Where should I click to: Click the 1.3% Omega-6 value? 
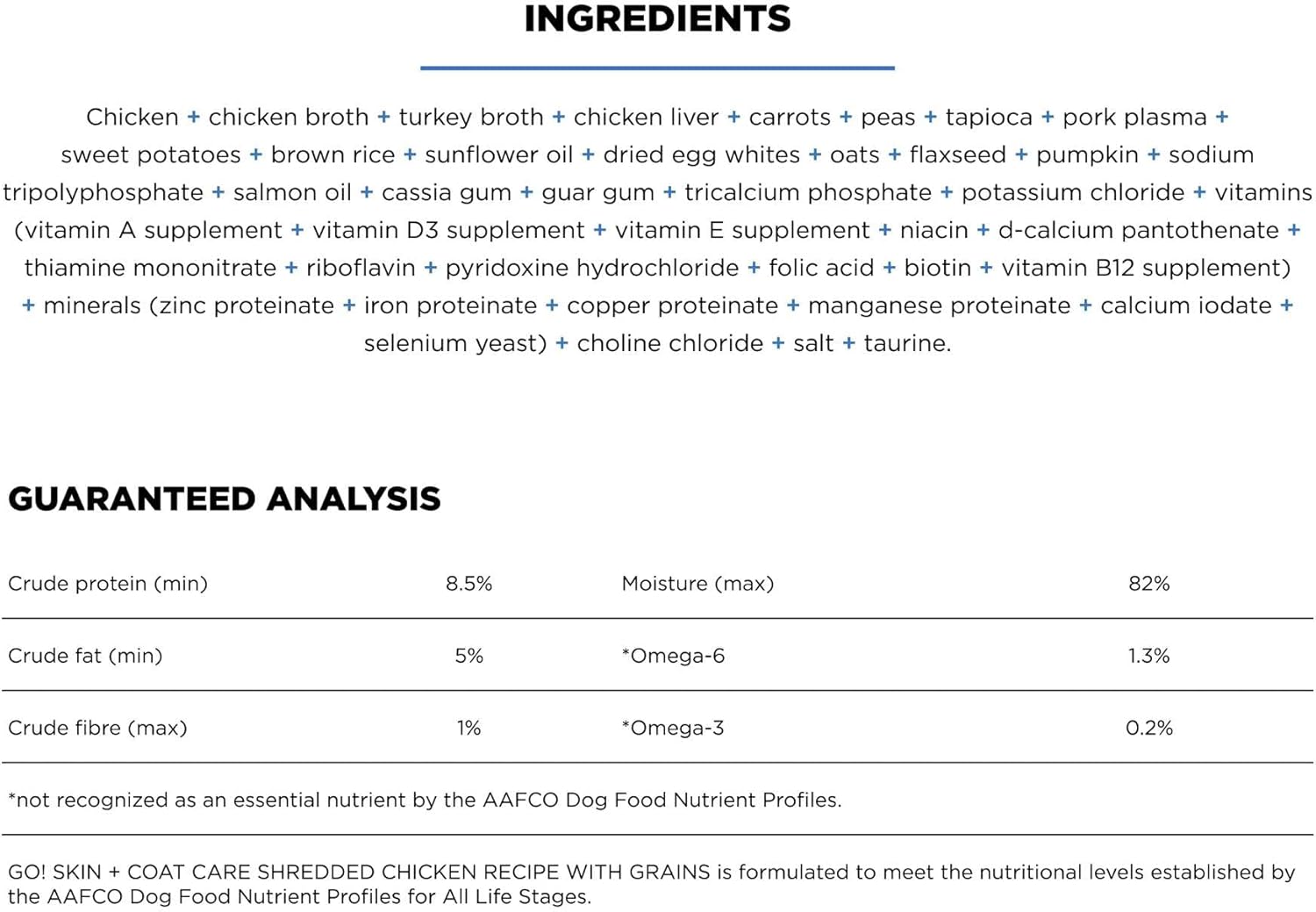click(x=1148, y=656)
